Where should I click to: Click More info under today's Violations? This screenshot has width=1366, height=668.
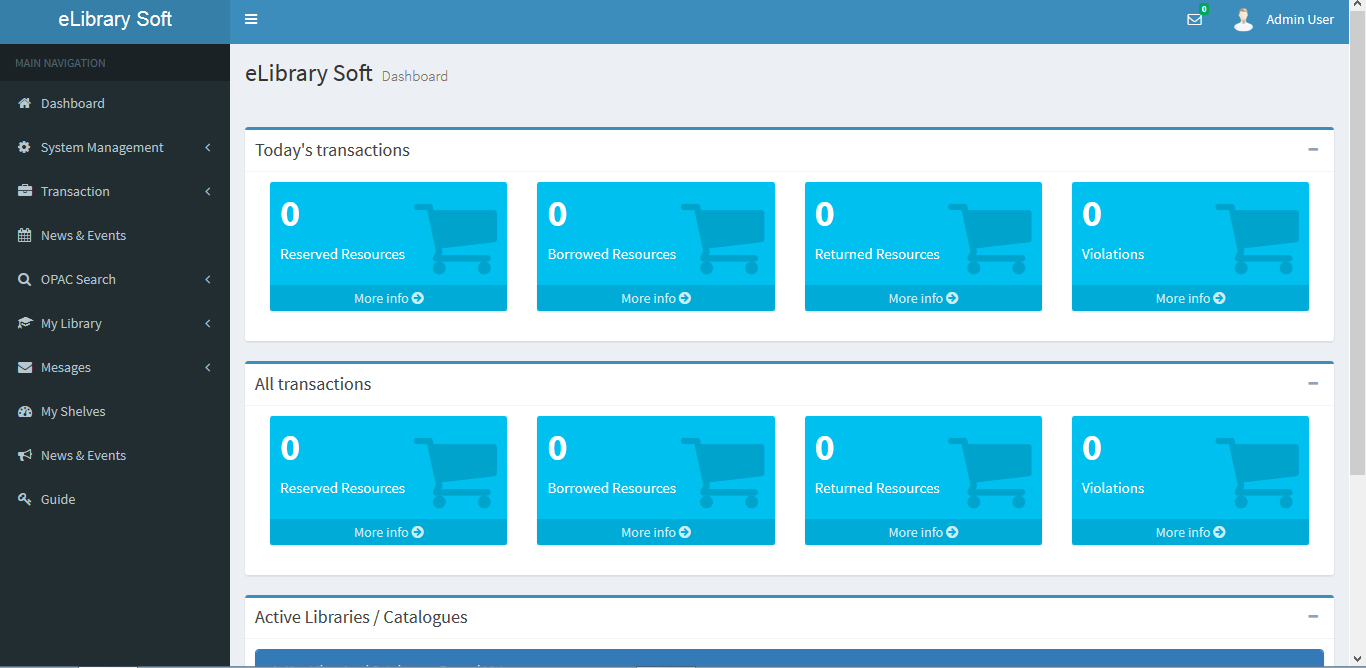point(1190,297)
